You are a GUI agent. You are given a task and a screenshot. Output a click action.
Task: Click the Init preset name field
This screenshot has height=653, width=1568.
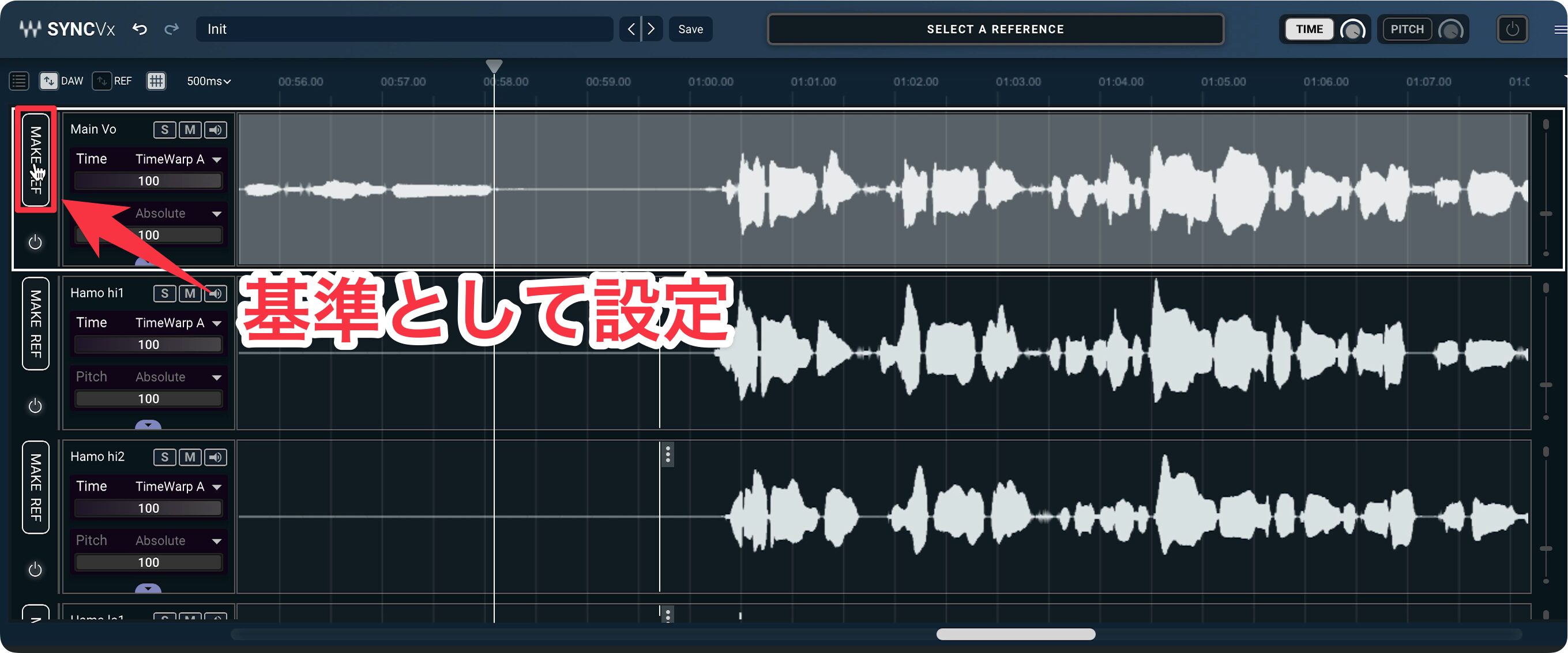pos(404,29)
